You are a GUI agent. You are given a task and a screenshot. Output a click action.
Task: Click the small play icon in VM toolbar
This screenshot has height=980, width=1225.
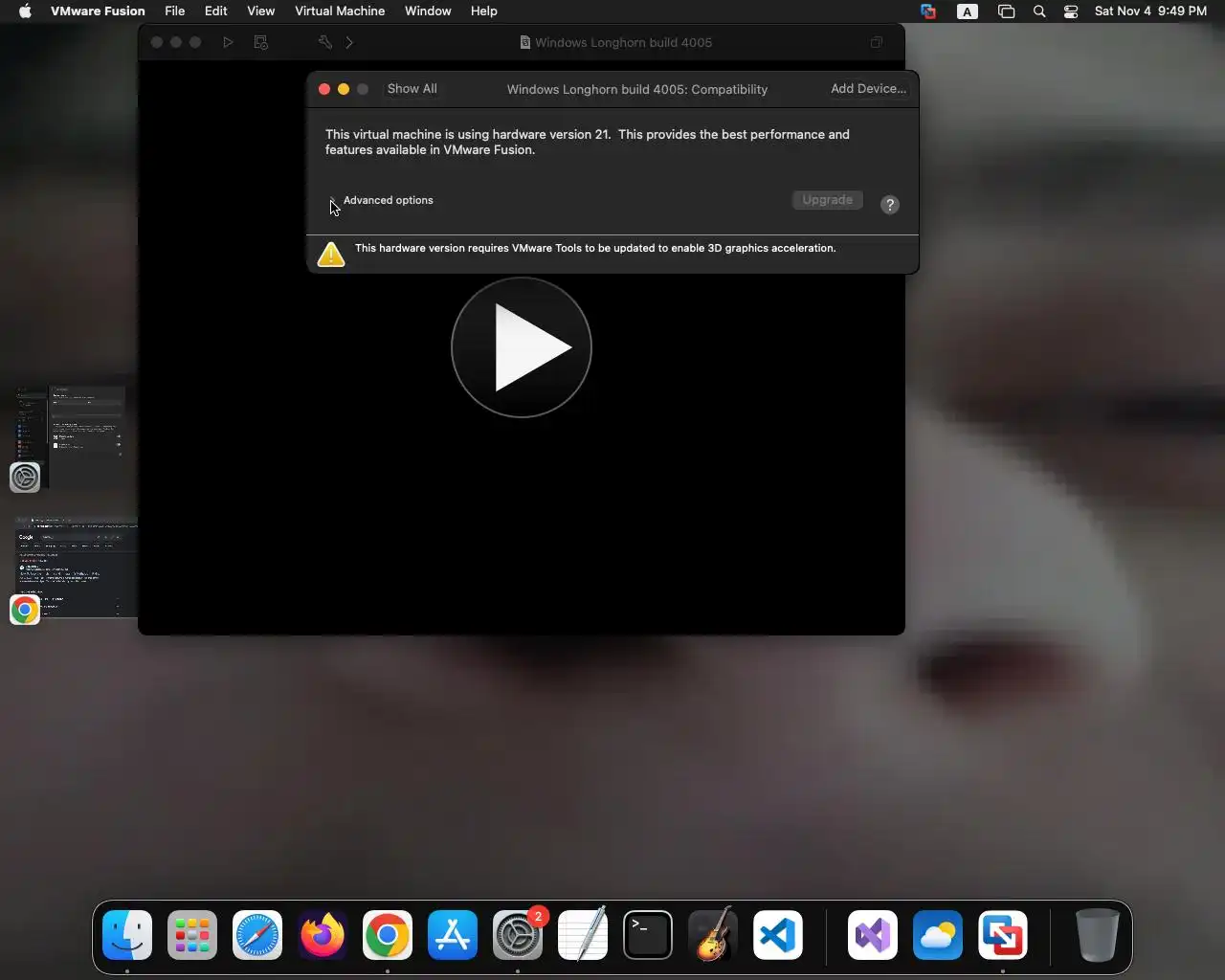(228, 42)
